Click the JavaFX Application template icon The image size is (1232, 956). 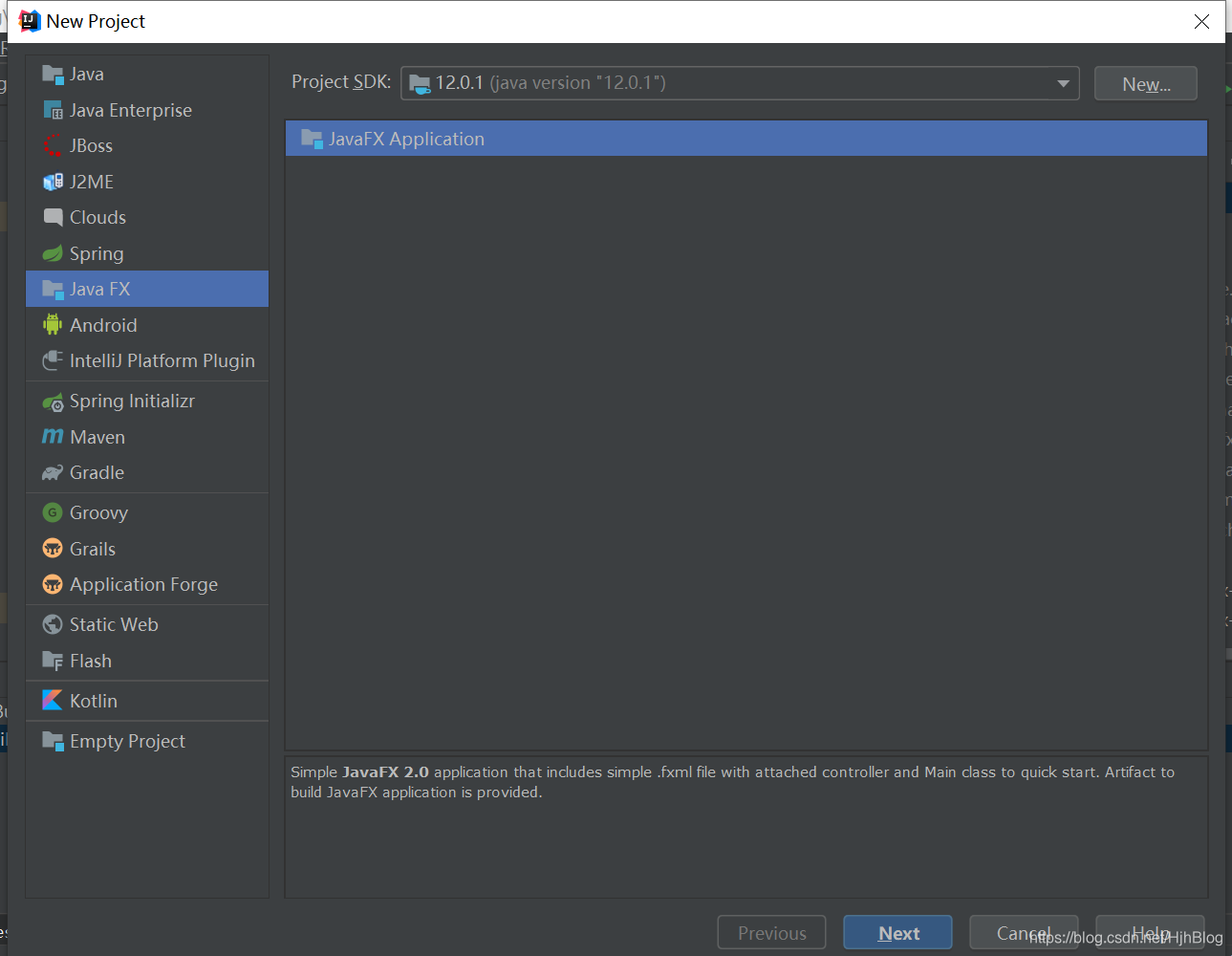[312, 139]
